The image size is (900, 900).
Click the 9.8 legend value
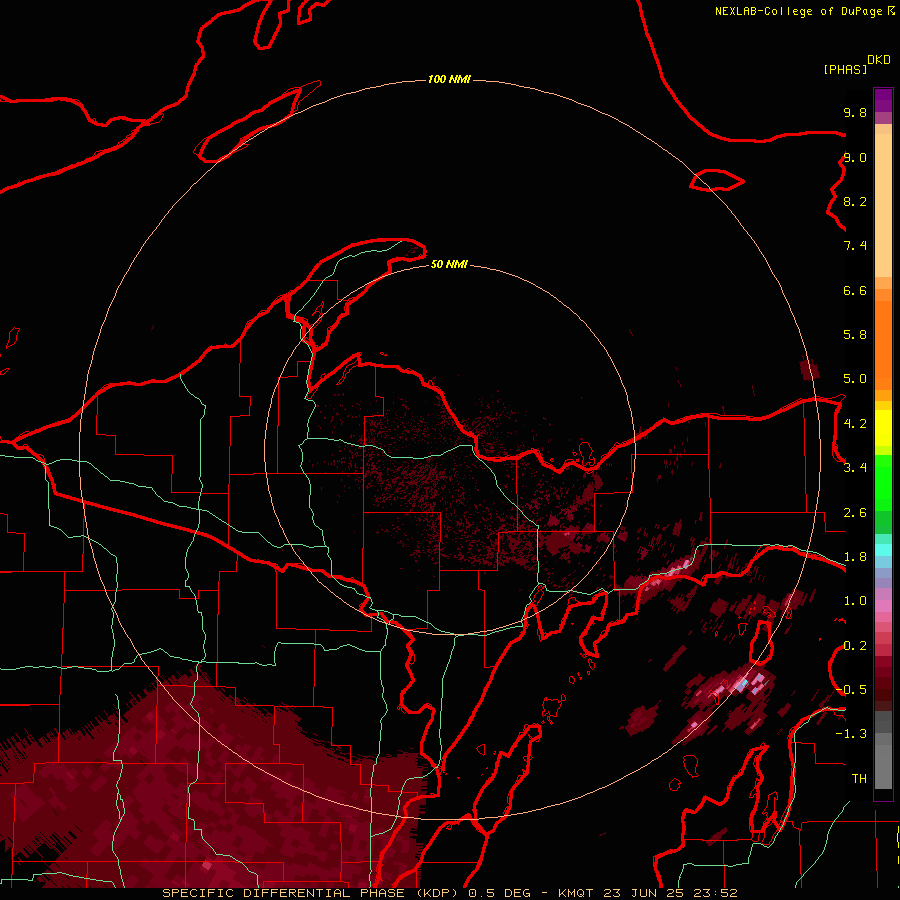click(x=855, y=113)
